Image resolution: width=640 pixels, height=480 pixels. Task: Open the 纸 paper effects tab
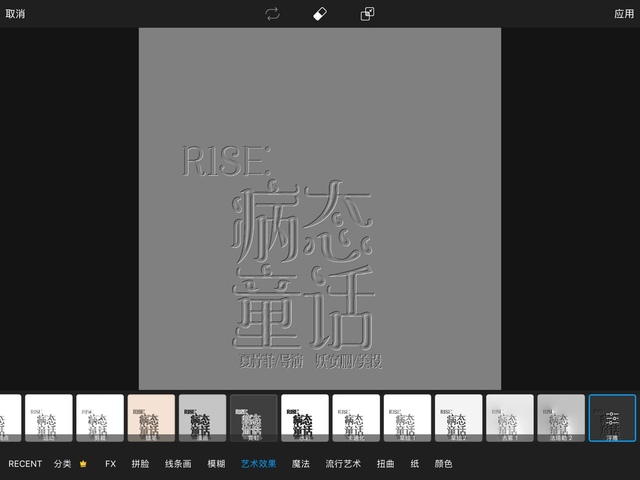(415, 464)
